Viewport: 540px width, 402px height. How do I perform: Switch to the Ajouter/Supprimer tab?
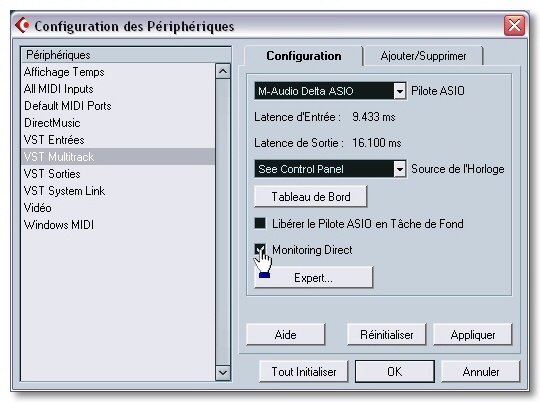[423, 56]
